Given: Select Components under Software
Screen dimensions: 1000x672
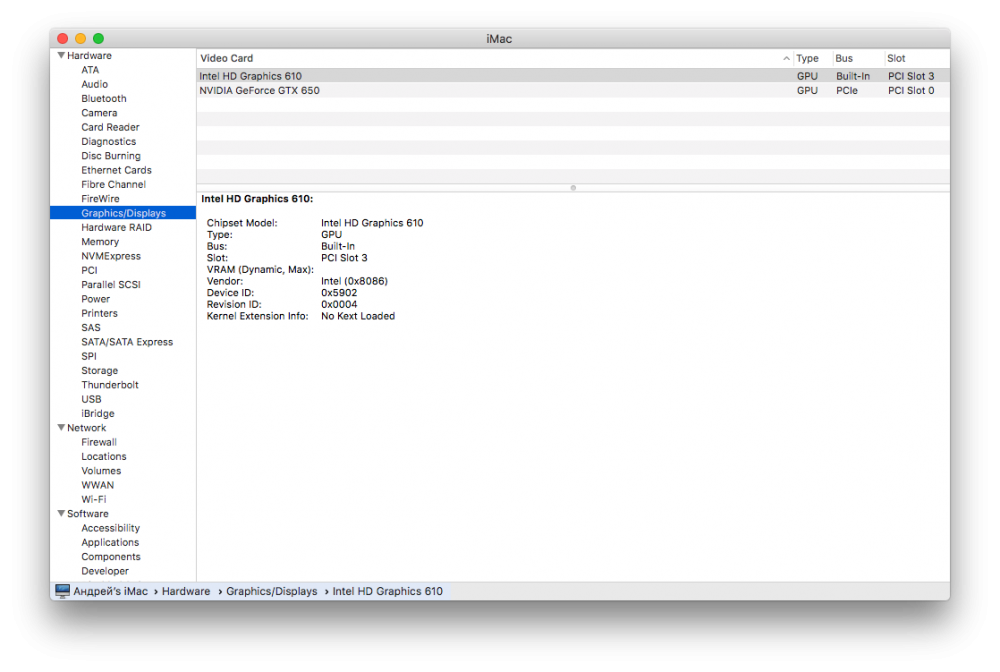Looking at the screenshot, I should point(111,557).
